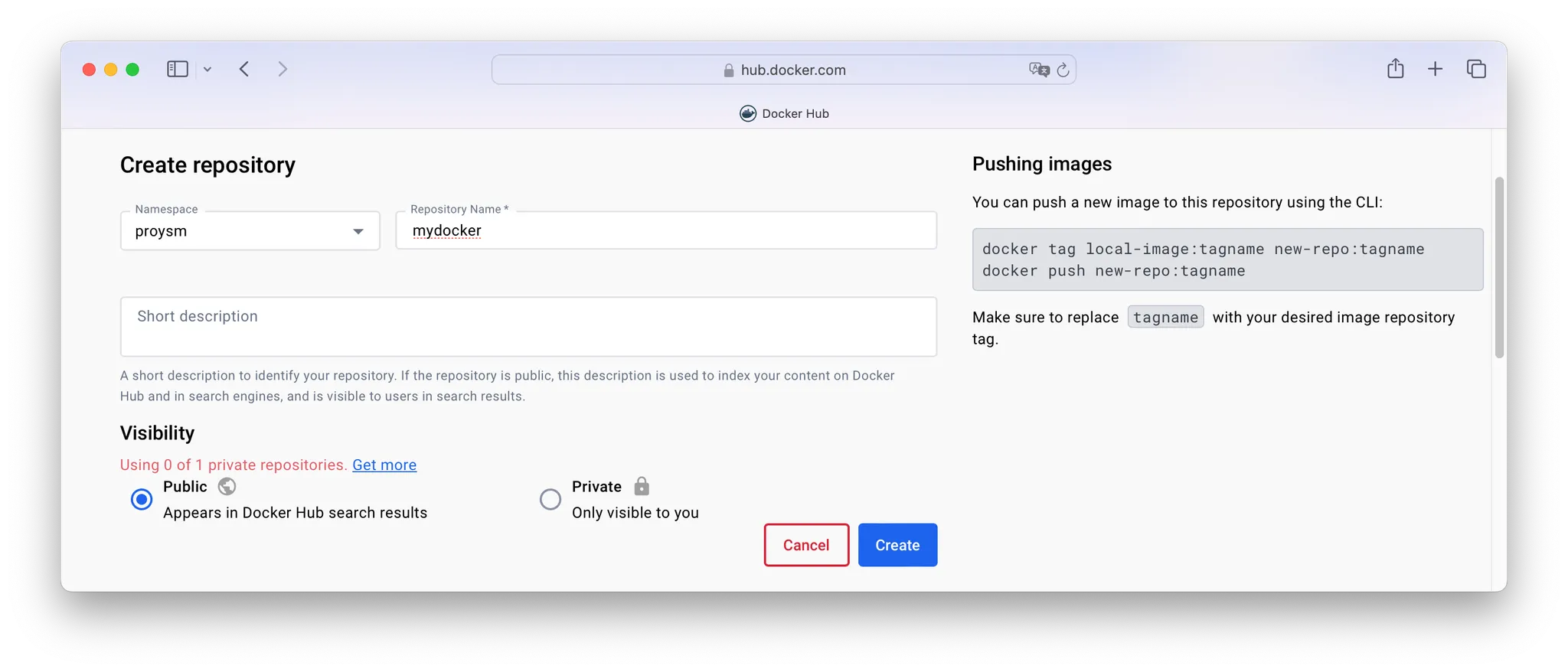Image resolution: width=1568 pixels, height=672 pixels.
Task: Click the inline tagname code label
Action: pos(1165,317)
